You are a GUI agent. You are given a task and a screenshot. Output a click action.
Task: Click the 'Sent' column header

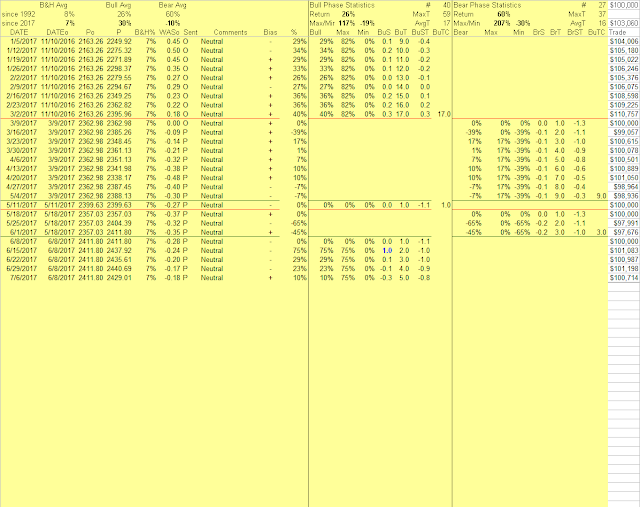pos(191,32)
